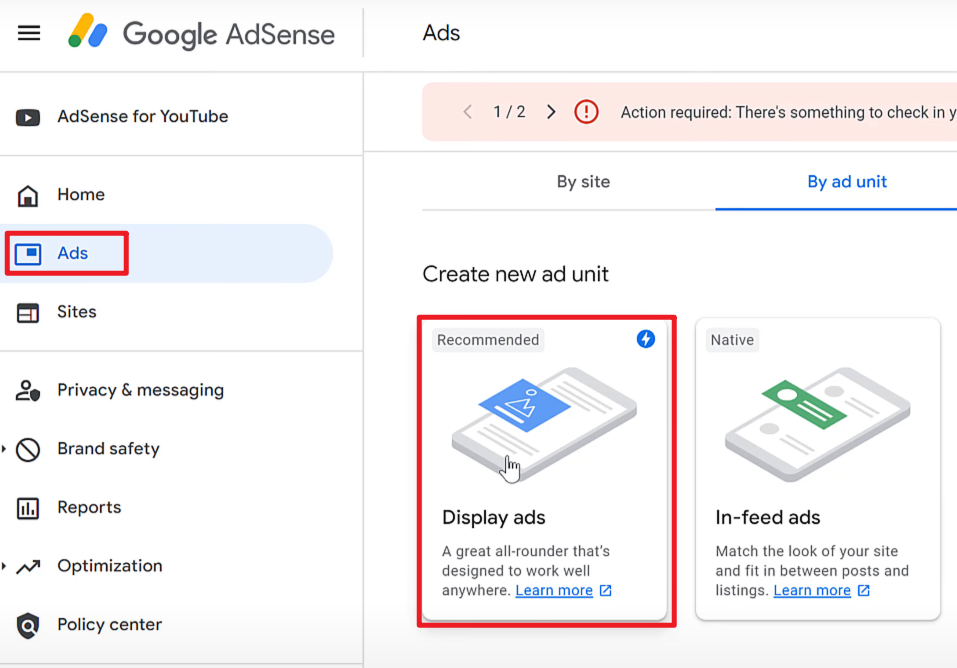This screenshot has height=668, width=957.
Task: Click the Sites layout icon
Action: tap(27, 313)
